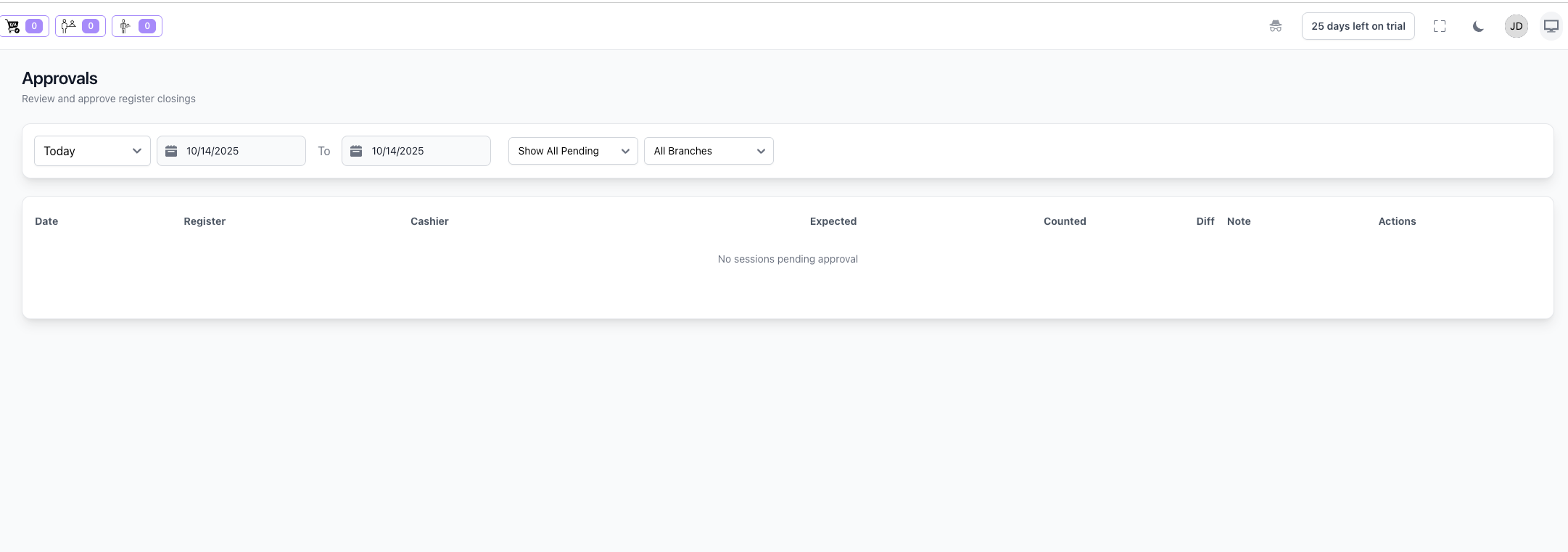Screen dimensions: 1568x552
Task: Click the start date calendar icon
Action: [171, 151]
